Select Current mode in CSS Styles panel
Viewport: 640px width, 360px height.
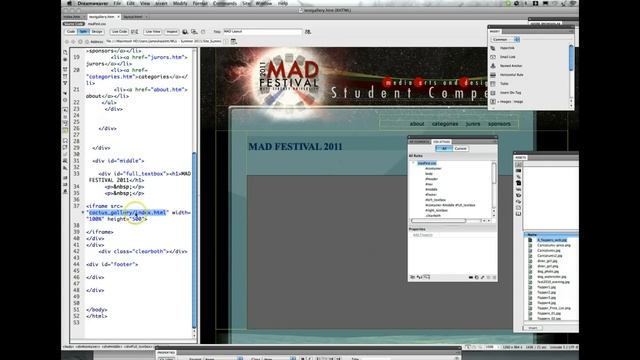click(460, 149)
